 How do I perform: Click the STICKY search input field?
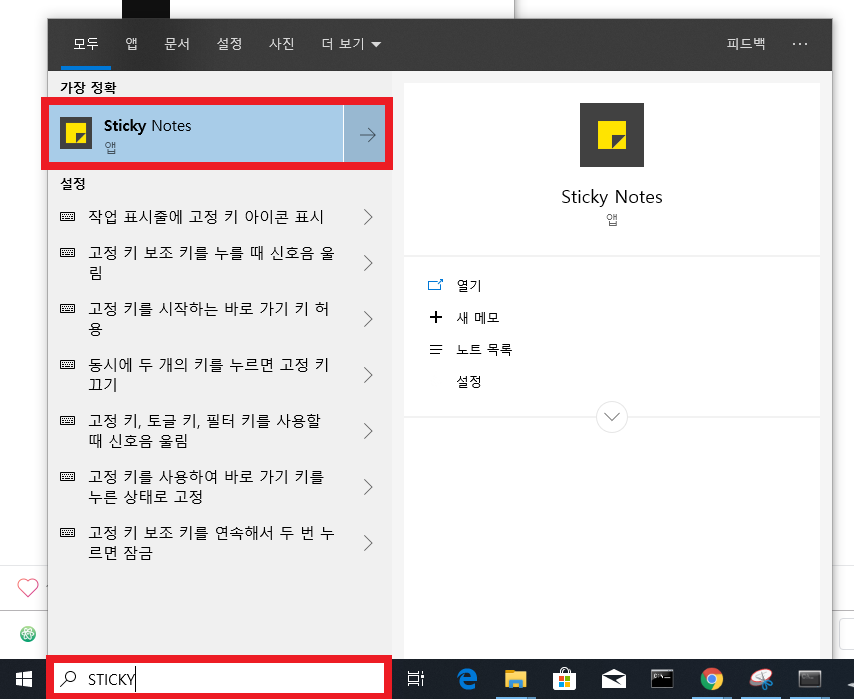[x=219, y=679]
